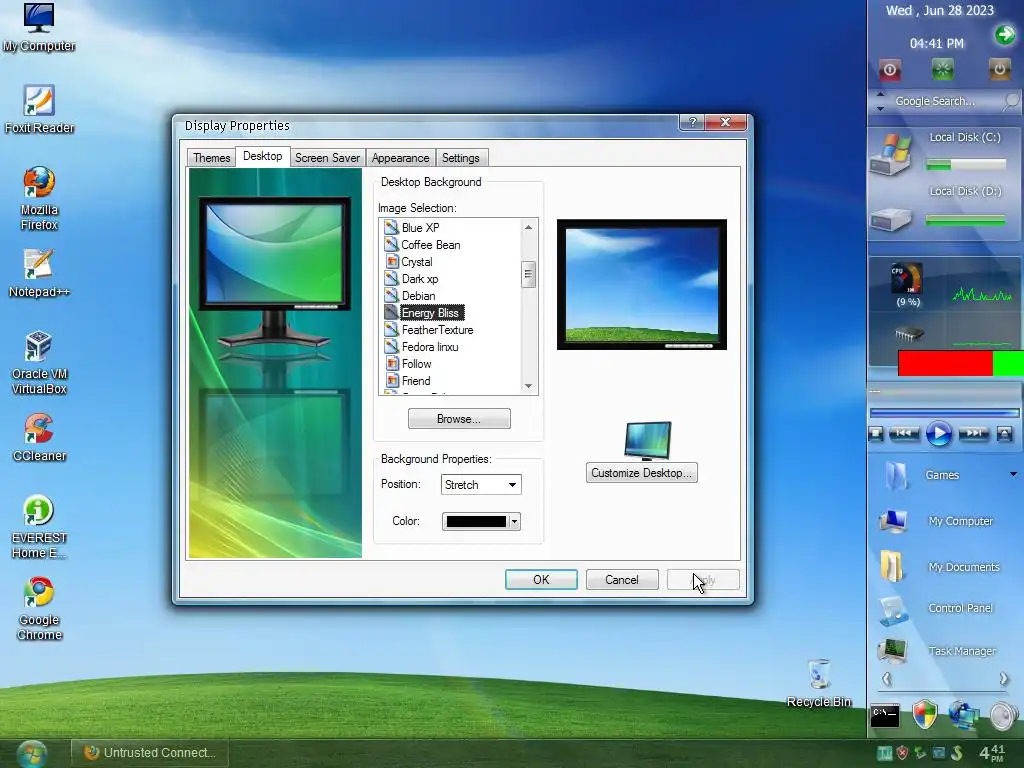1024x768 pixels.
Task: Play media with the blue play button
Action: tap(938, 434)
